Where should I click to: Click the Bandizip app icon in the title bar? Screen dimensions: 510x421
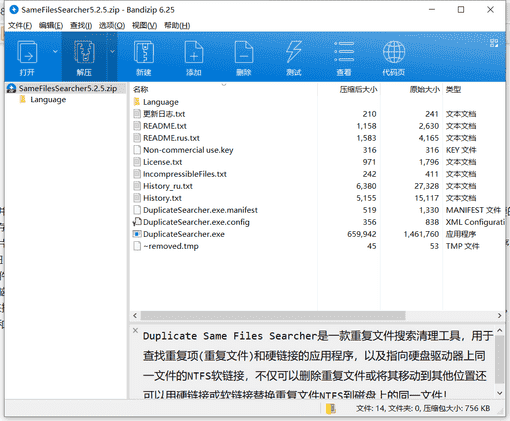(x=14, y=10)
